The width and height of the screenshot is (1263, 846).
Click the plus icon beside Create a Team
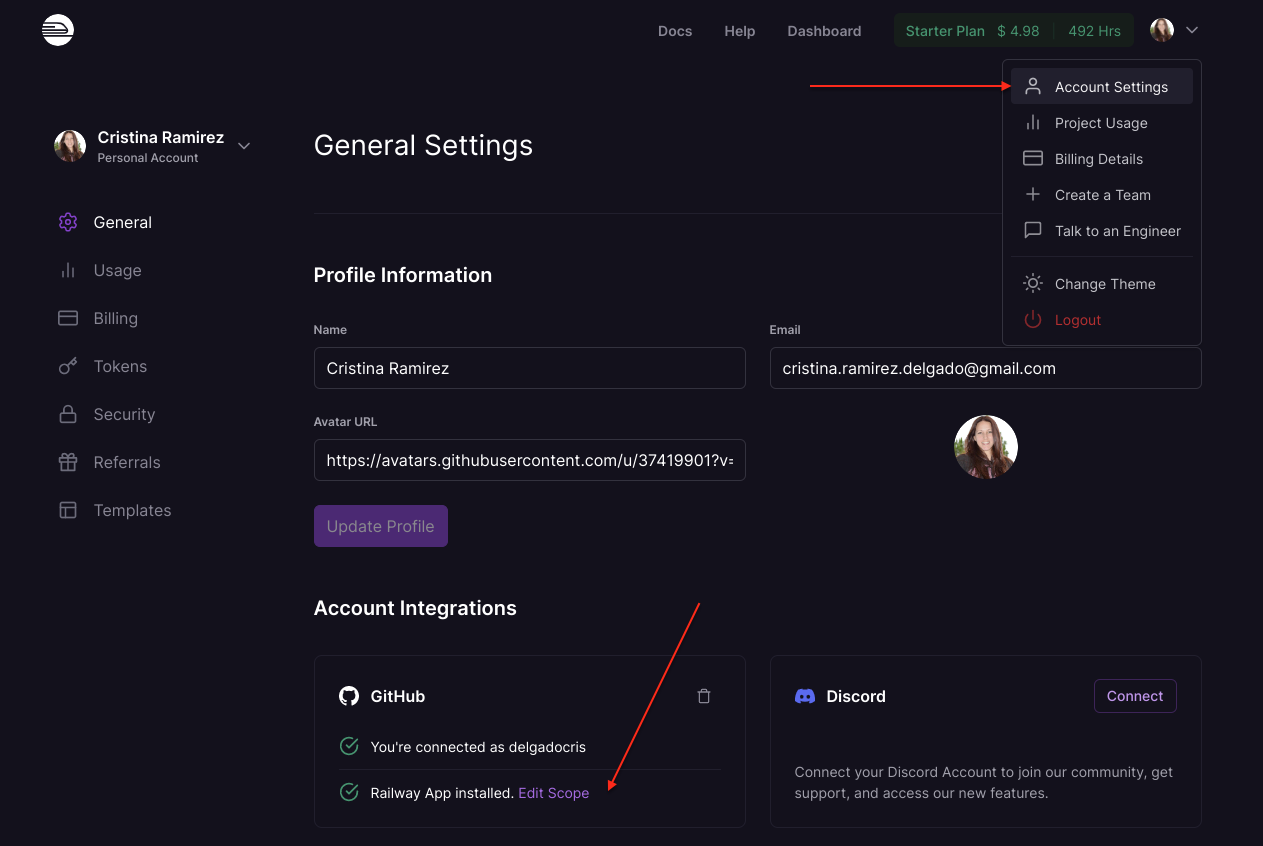pyautogui.click(x=1033, y=195)
